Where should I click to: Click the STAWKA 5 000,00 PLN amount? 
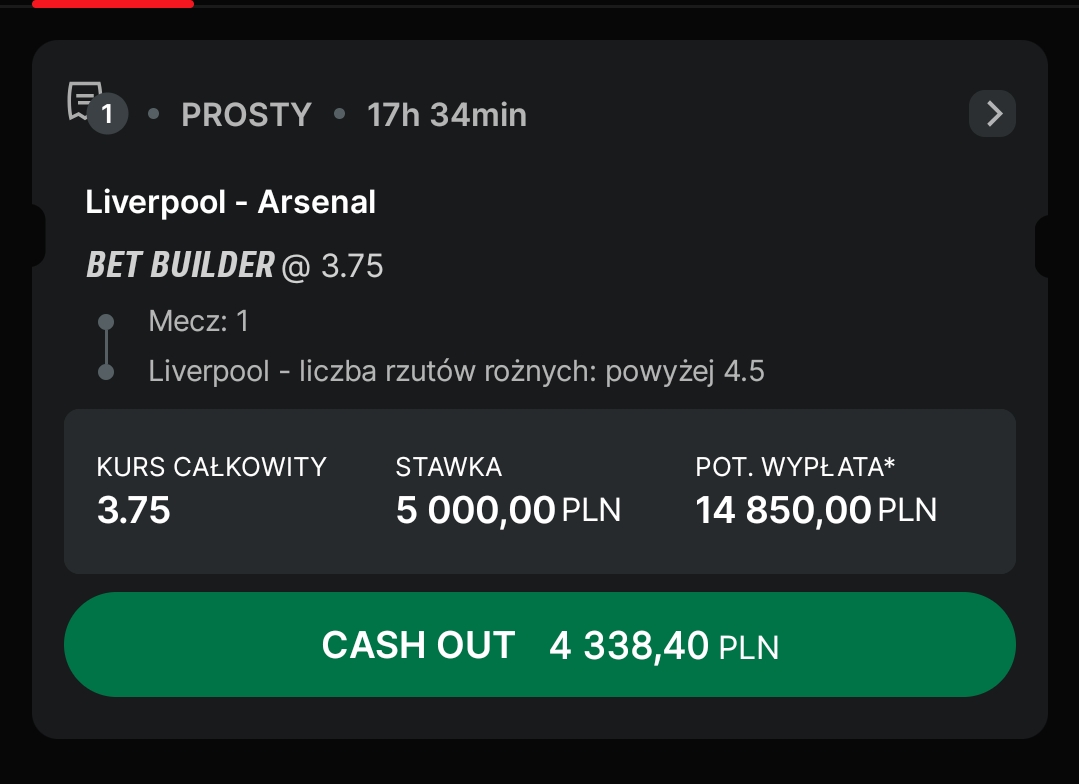[508, 511]
